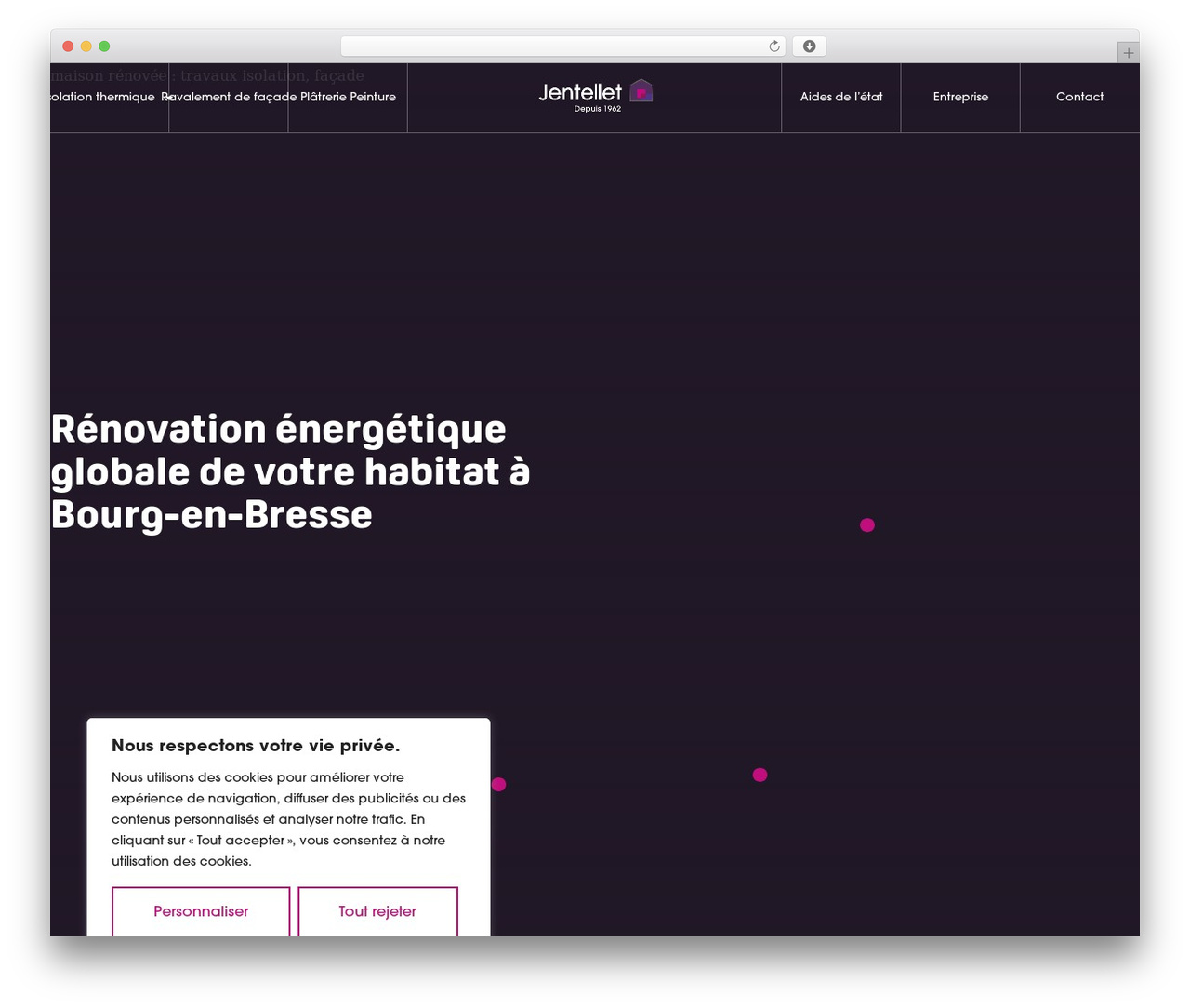Close the browser window with the red button
Screen dimensions: 1190x1008
point(68,46)
